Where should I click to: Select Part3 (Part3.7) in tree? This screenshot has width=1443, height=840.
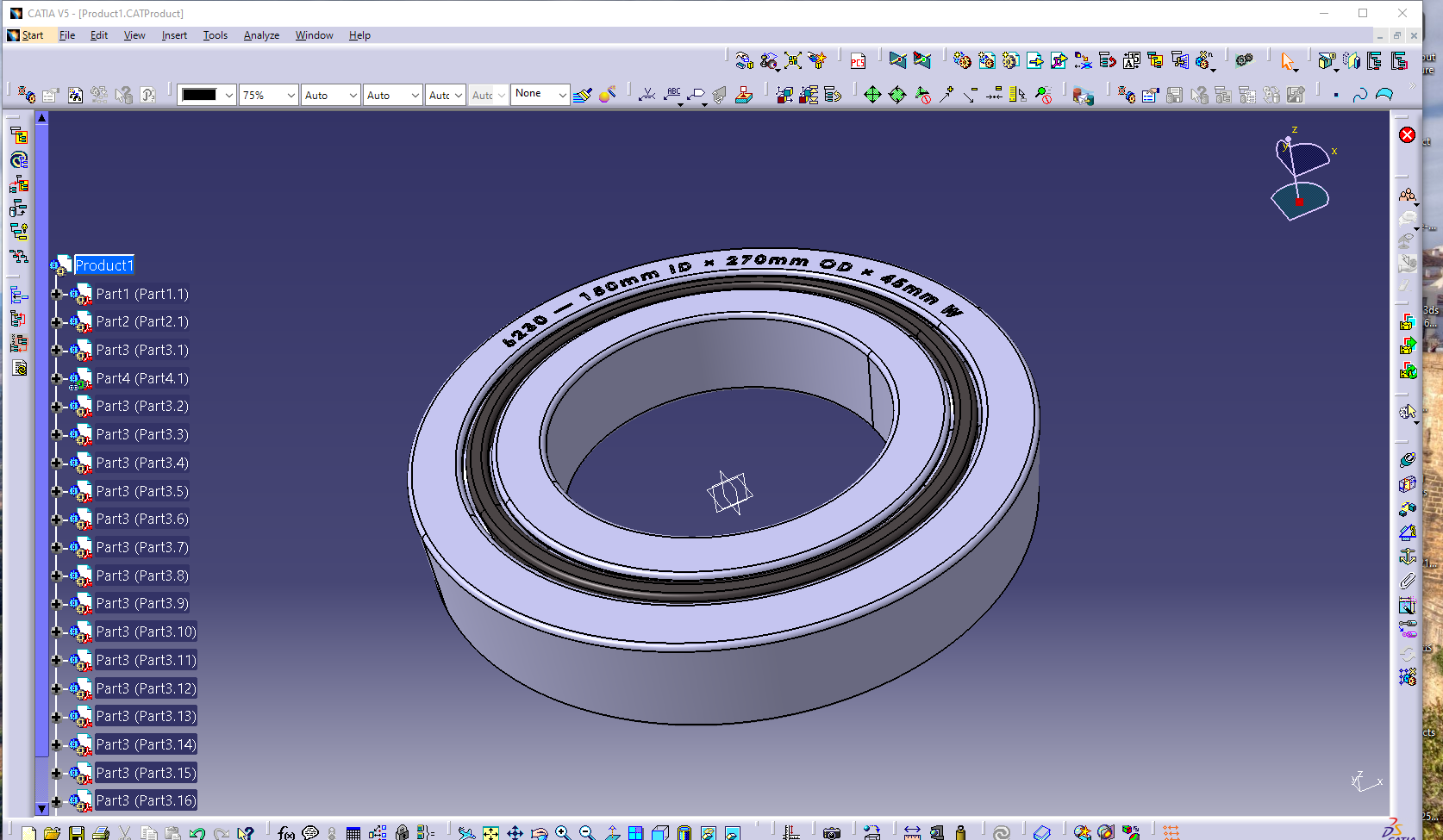(142, 547)
